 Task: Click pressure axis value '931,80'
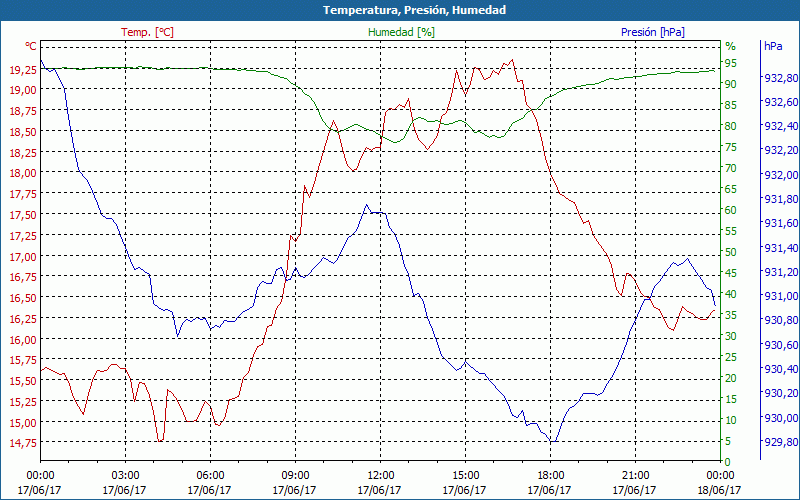tap(781, 199)
